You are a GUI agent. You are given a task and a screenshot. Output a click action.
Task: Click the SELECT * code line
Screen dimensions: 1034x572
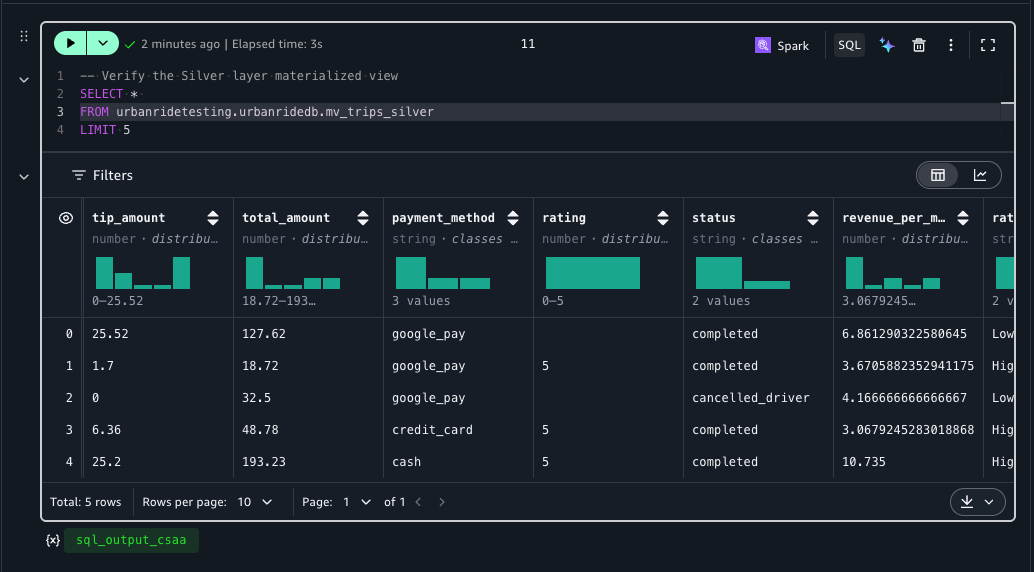(109, 94)
